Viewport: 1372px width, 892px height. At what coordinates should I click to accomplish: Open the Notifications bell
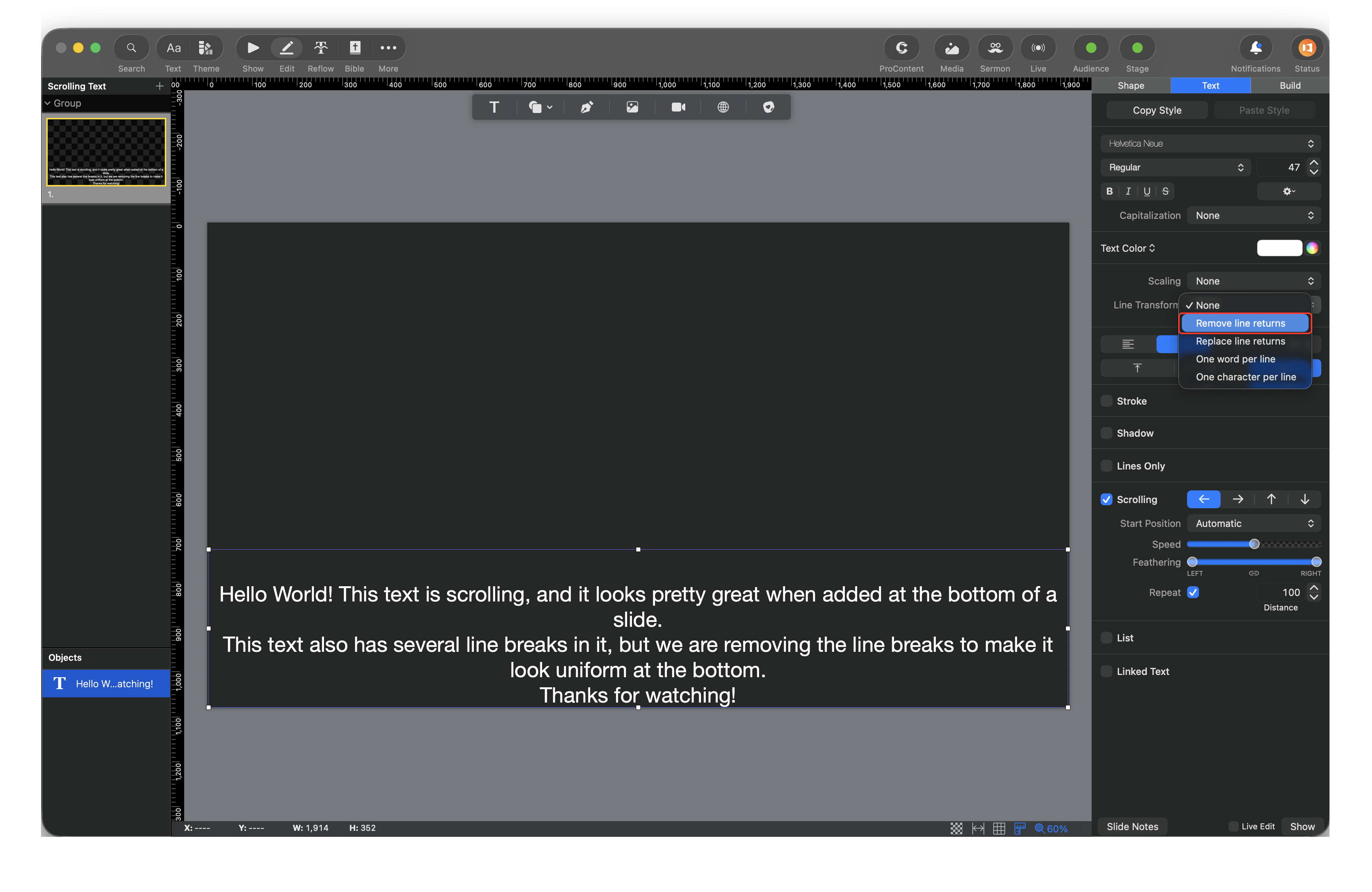coord(1255,48)
